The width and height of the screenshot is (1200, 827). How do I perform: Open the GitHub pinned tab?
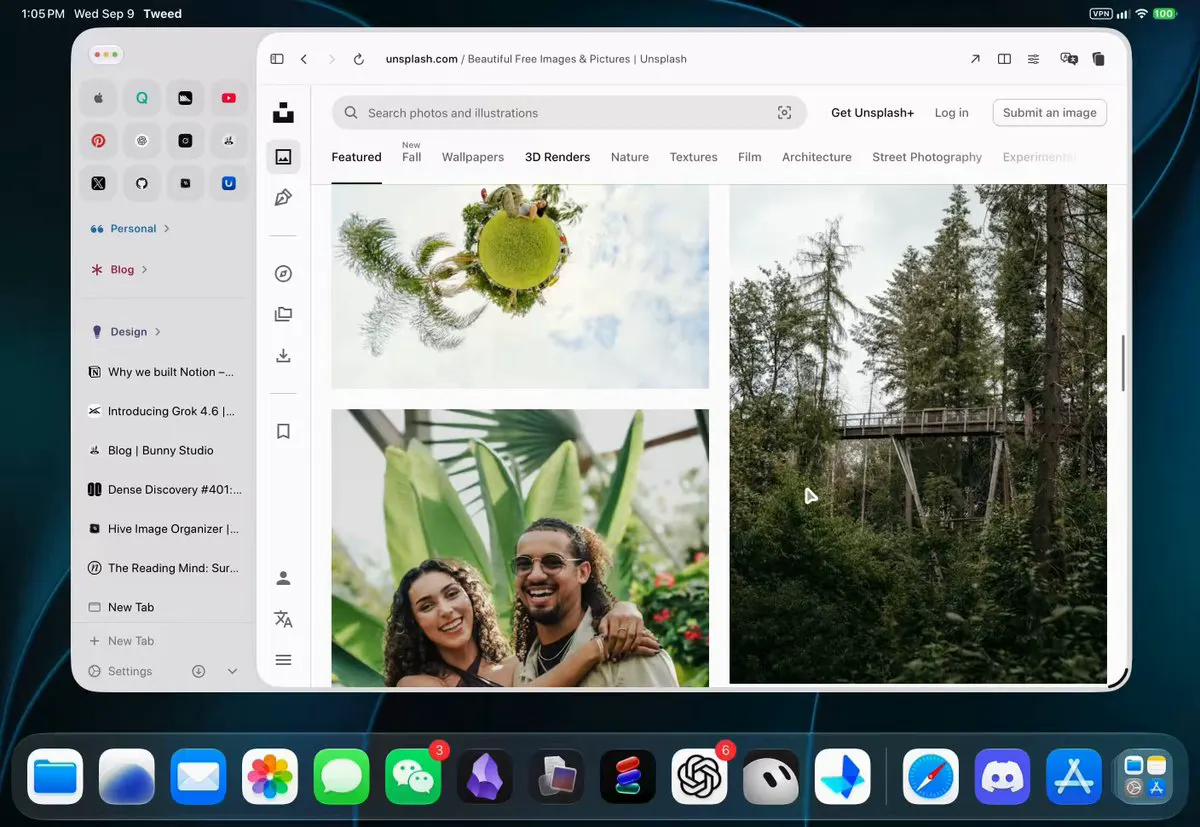[142, 184]
